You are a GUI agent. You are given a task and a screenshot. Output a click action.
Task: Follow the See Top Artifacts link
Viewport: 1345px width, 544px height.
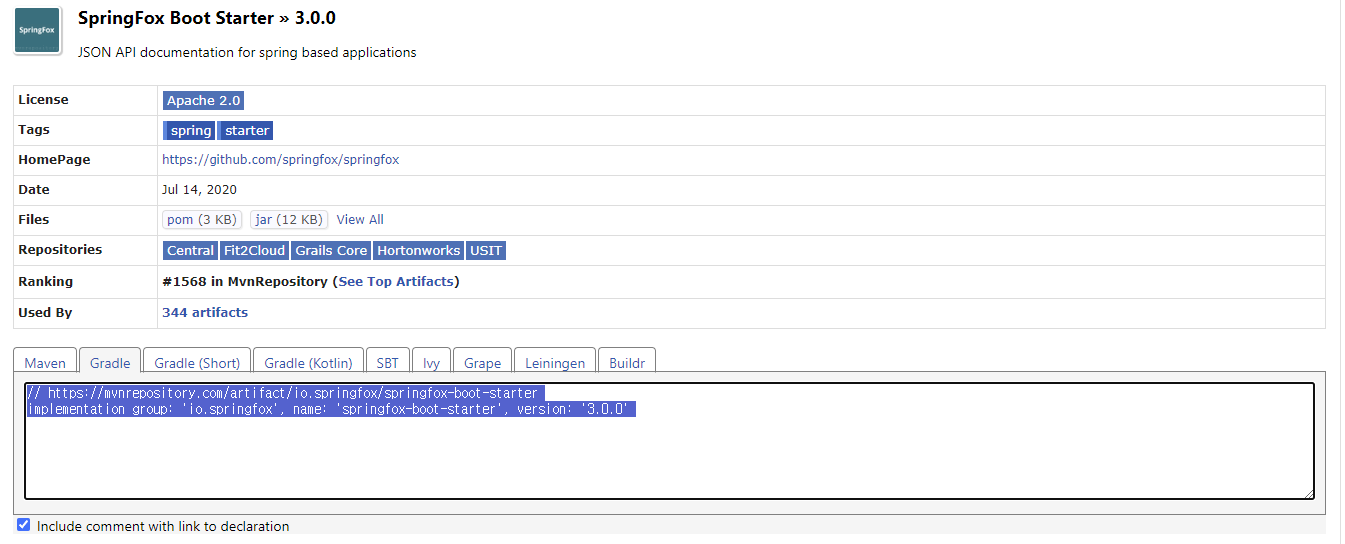[x=396, y=282]
